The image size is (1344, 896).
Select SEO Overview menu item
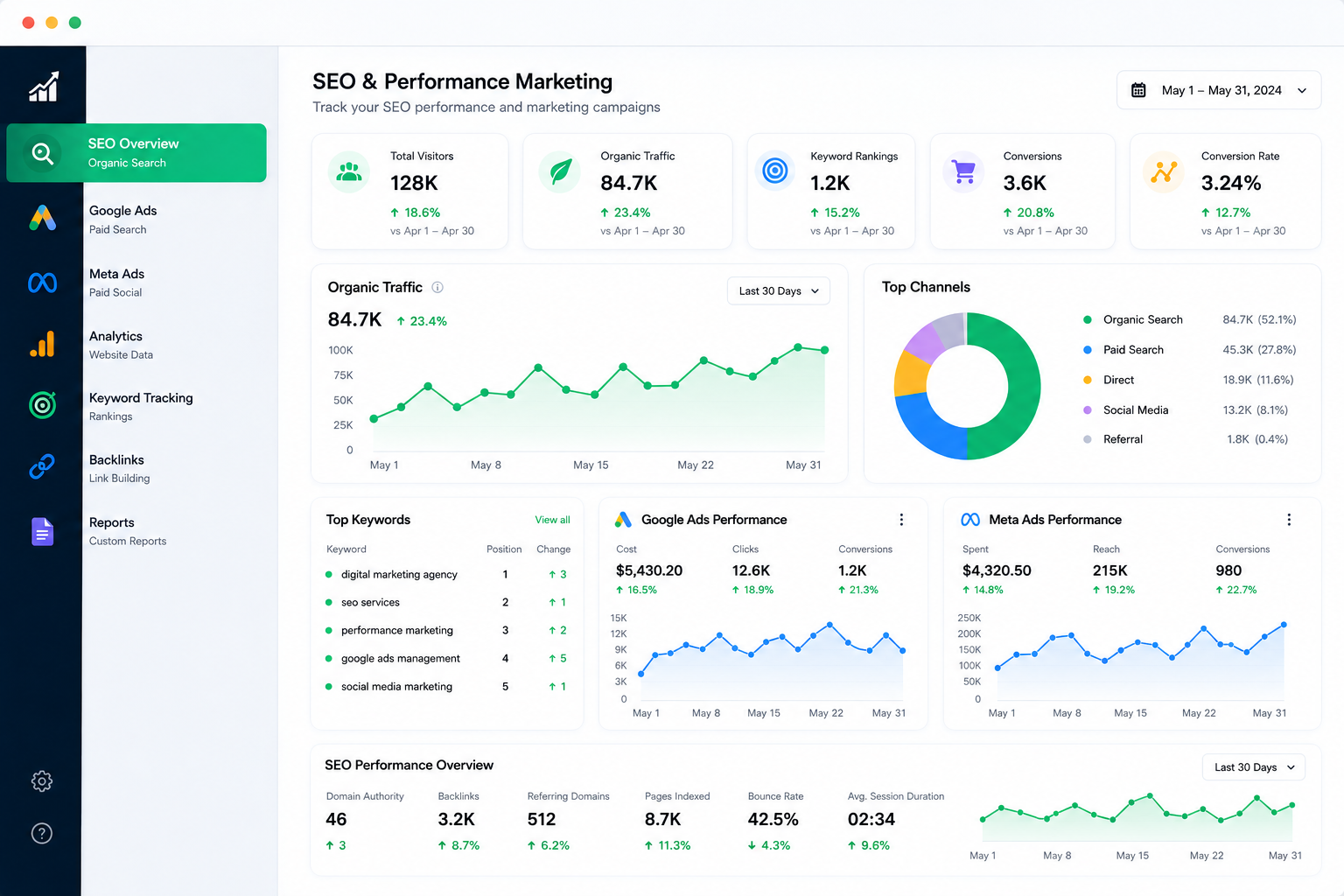(136, 153)
